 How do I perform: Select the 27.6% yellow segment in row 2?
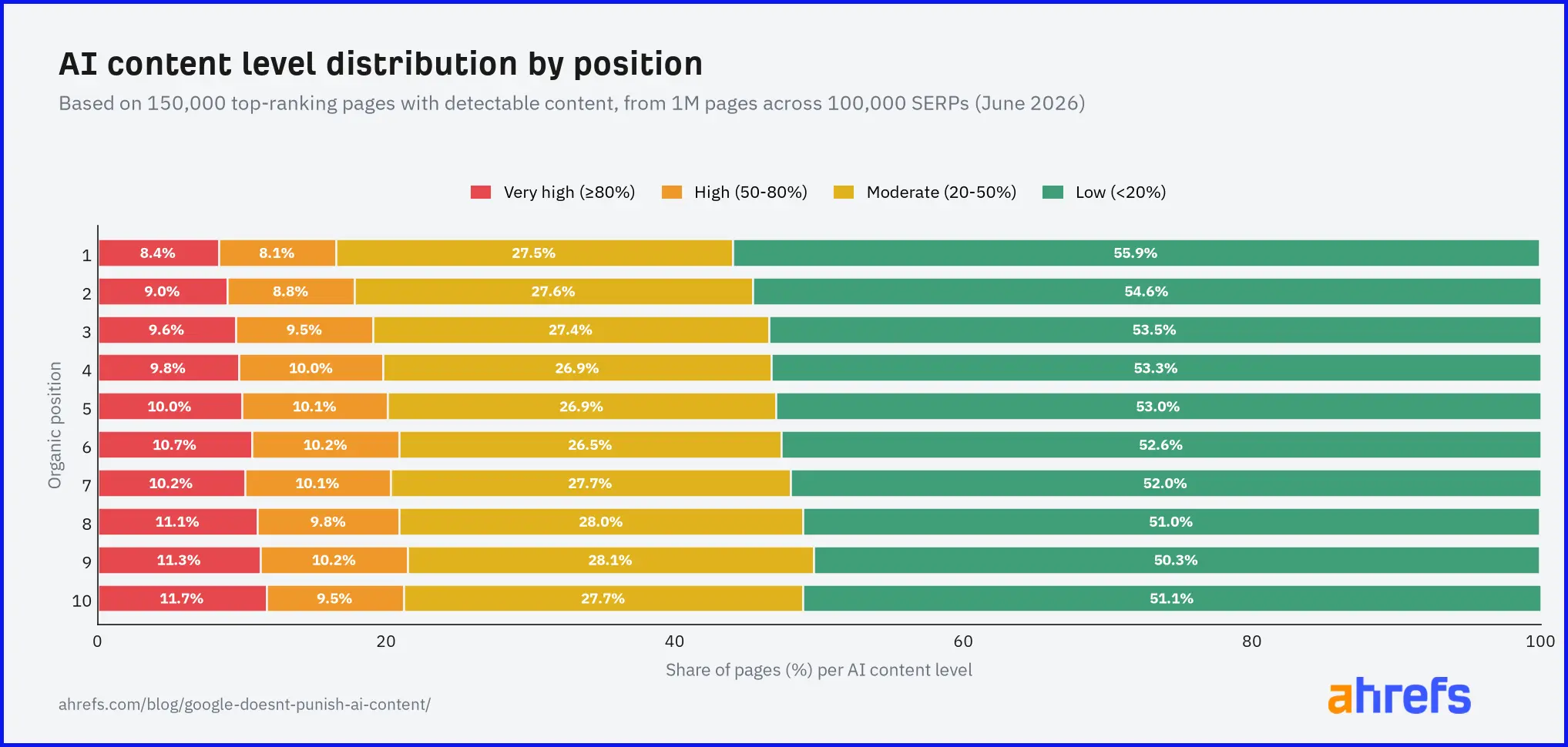pos(553,292)
